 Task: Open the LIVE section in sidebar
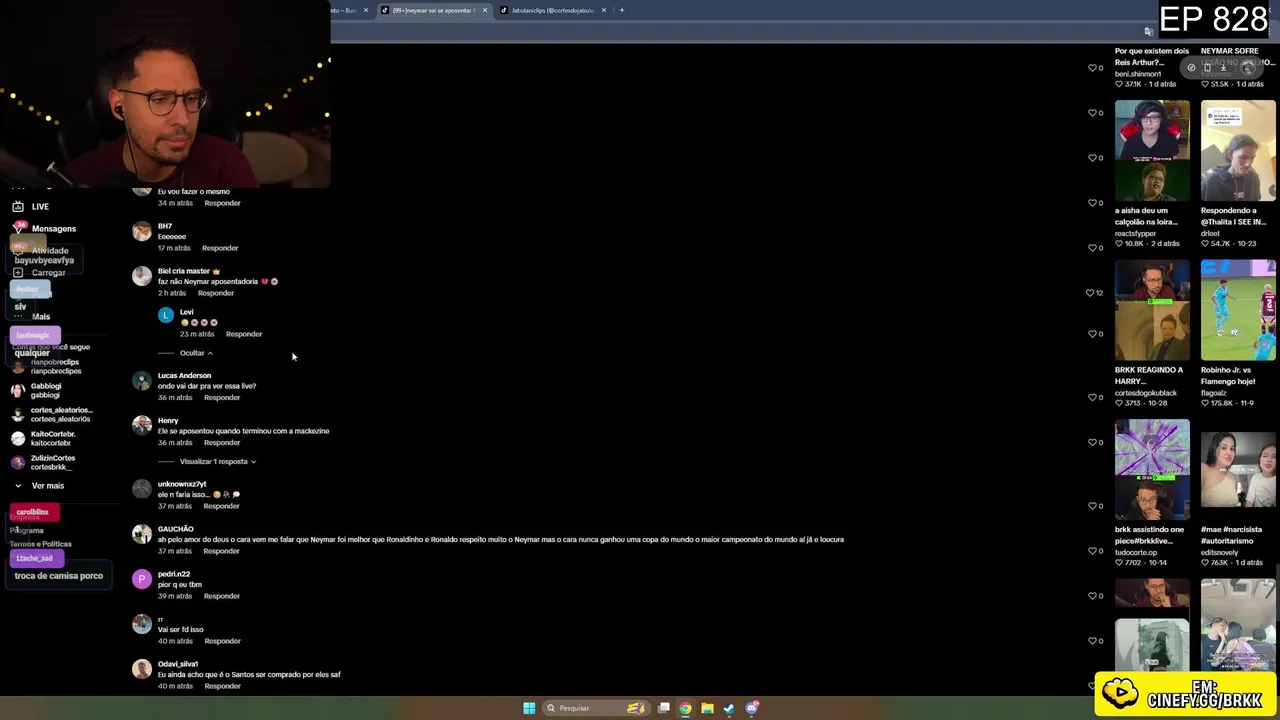[29, 206]
